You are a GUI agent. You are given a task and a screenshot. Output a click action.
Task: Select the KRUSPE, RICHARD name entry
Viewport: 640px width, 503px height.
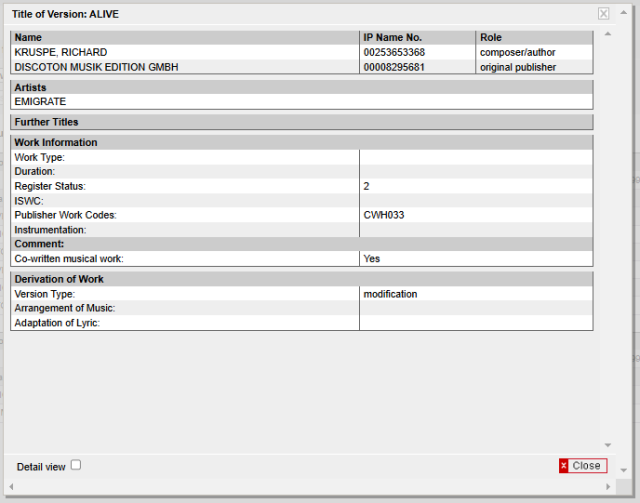point(61,52)
